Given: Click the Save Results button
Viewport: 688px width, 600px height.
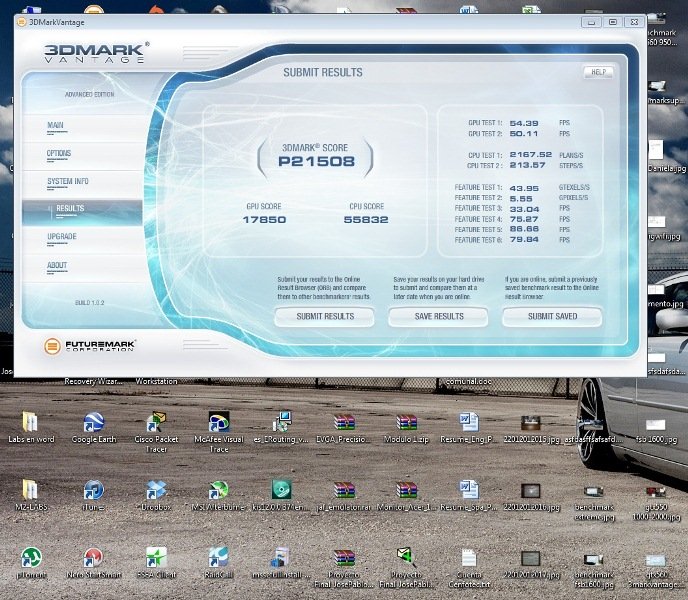Looking at the screenshot, I should tap(438, 316).
